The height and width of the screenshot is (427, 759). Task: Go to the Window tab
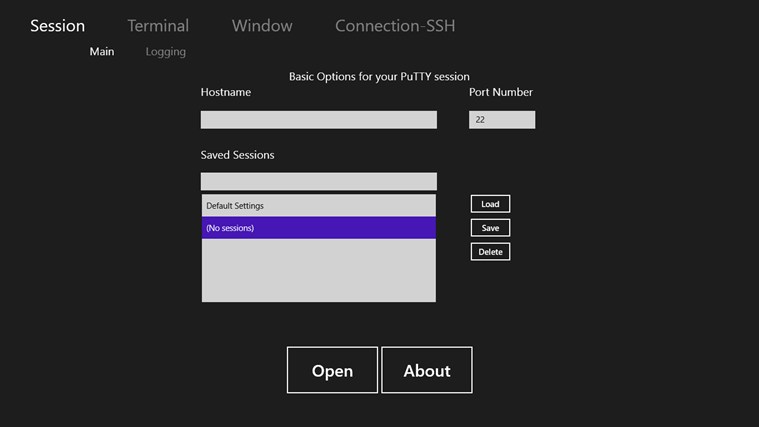point(262,26)
